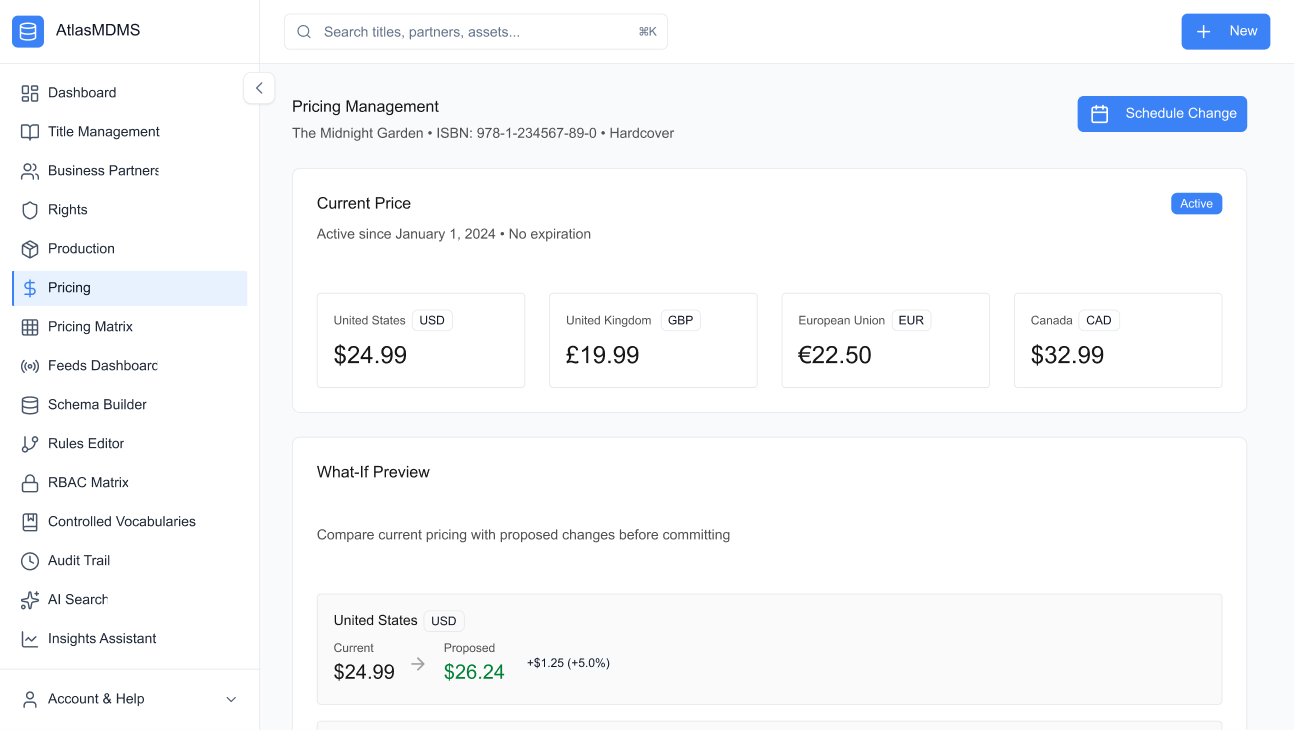Click the Schedule Change button
The image size is (1295, 730).
point(1162,114)
